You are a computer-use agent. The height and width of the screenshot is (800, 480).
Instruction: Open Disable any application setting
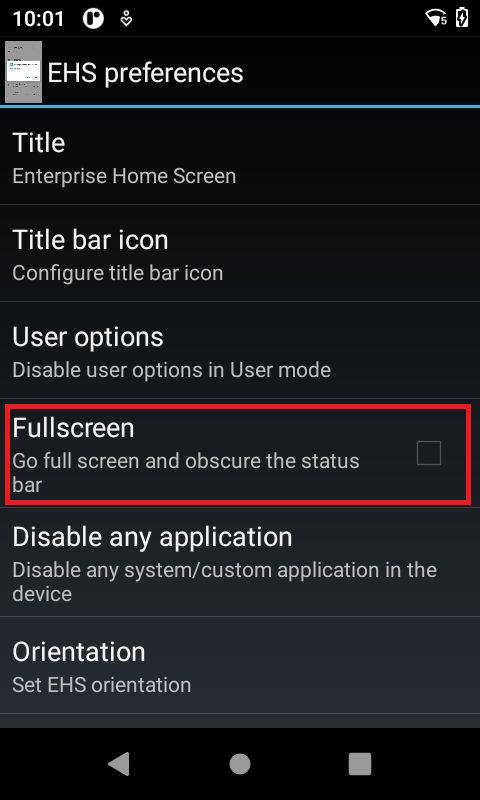point(240,562)
